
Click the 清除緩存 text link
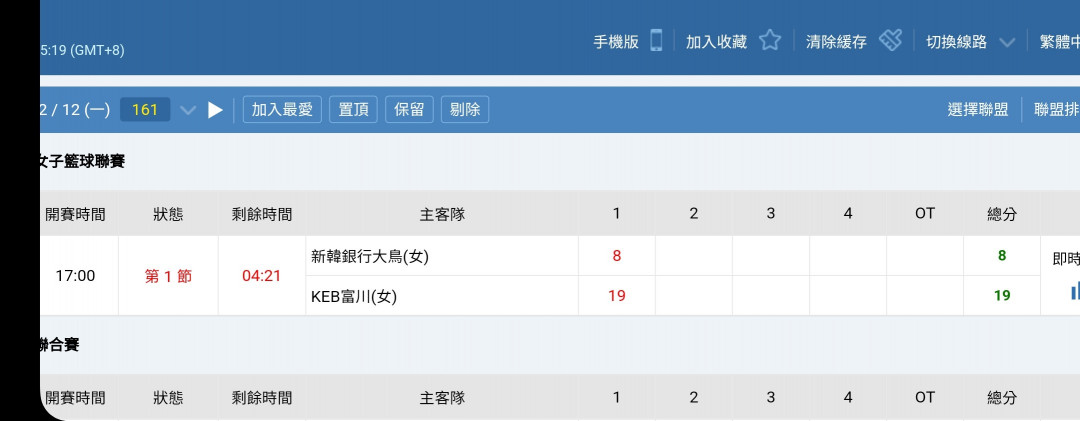point(836,42)
